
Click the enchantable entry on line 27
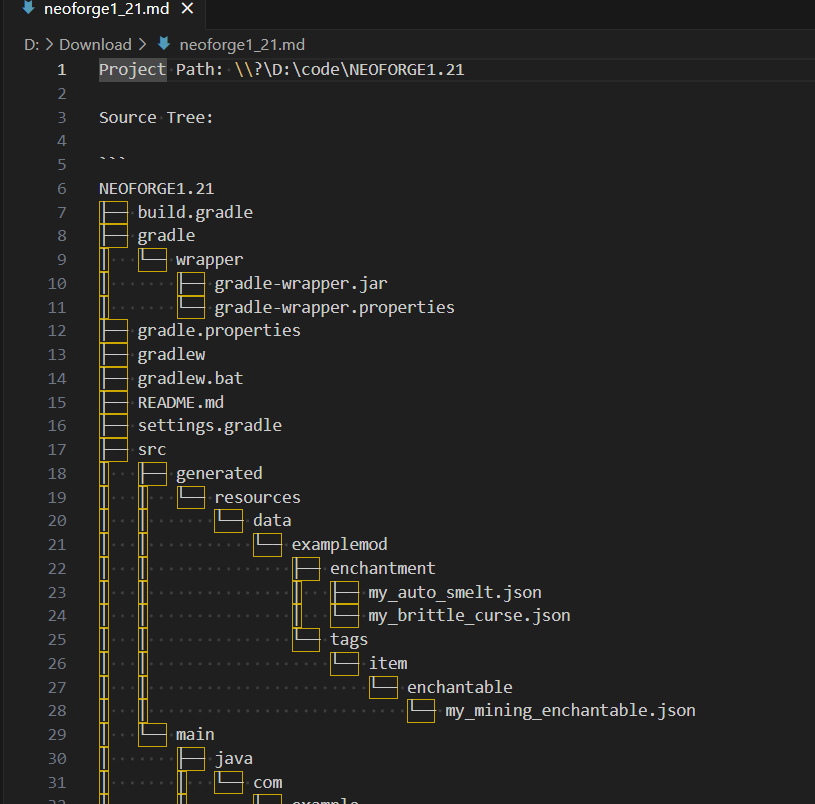[x=459, y=688]
